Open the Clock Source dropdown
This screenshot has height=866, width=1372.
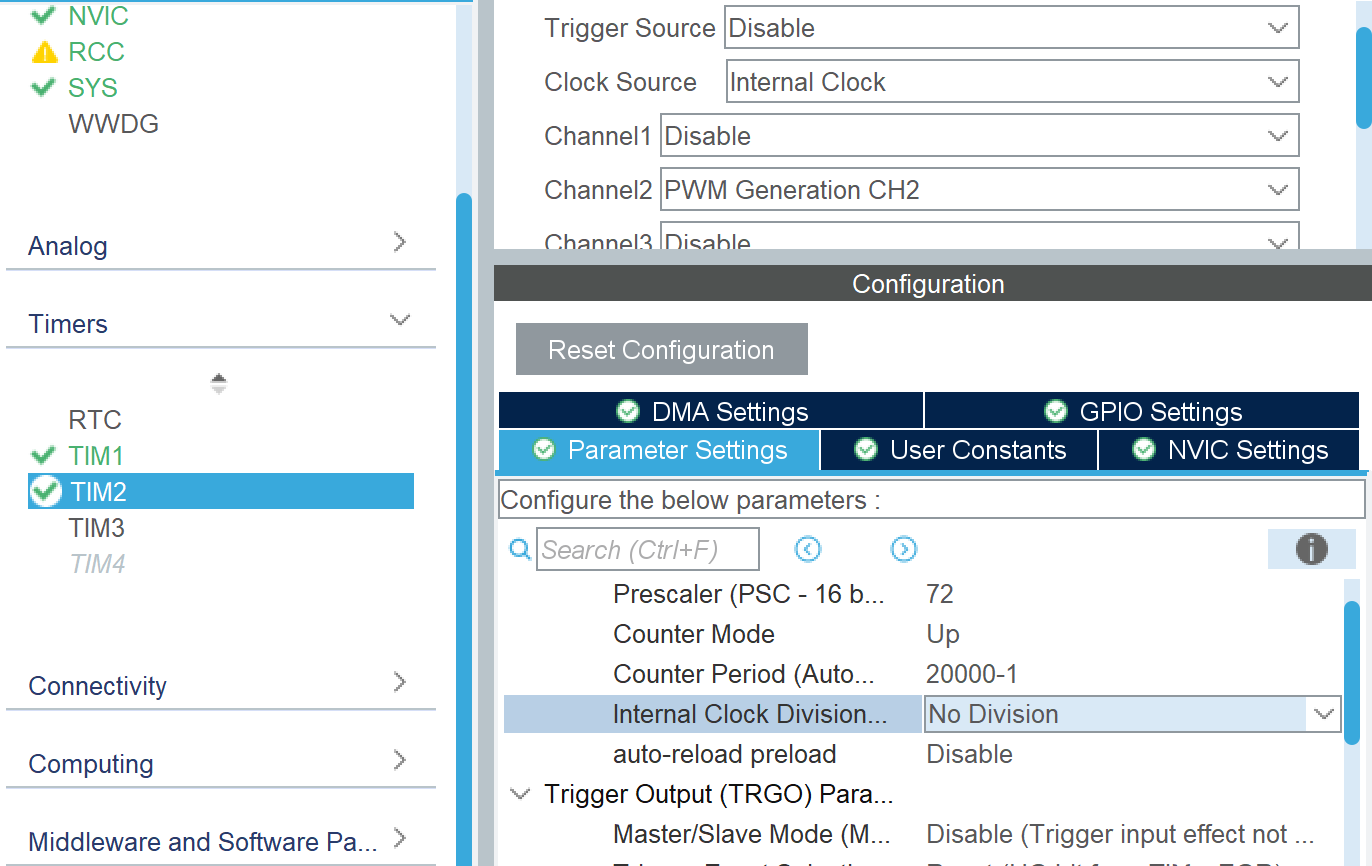[1012, 82]
